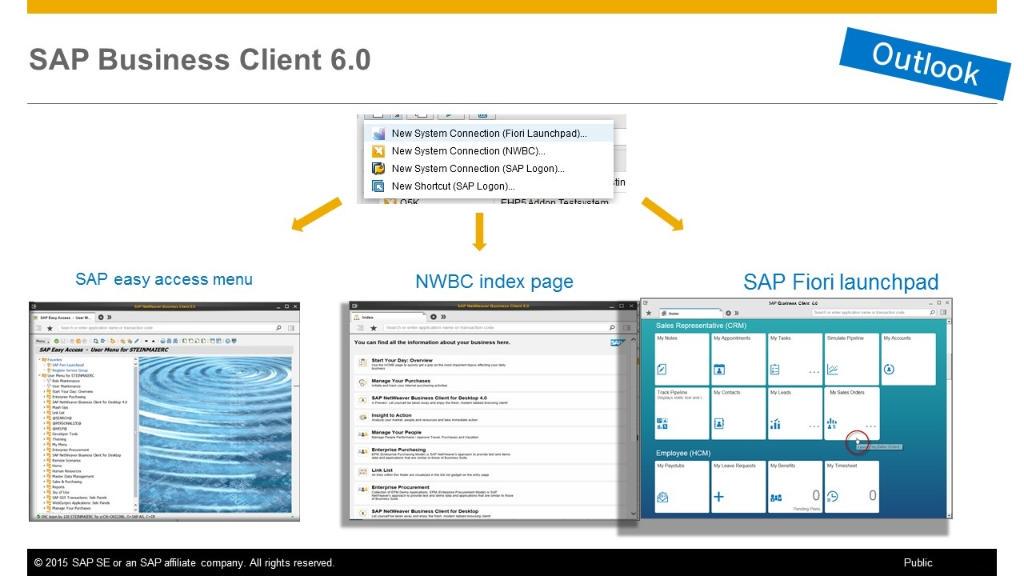The width and height of the screenshot is (1024, 576).
Task: Click the side panel icon in Fiori launchpad window
Action: point(944,313)
